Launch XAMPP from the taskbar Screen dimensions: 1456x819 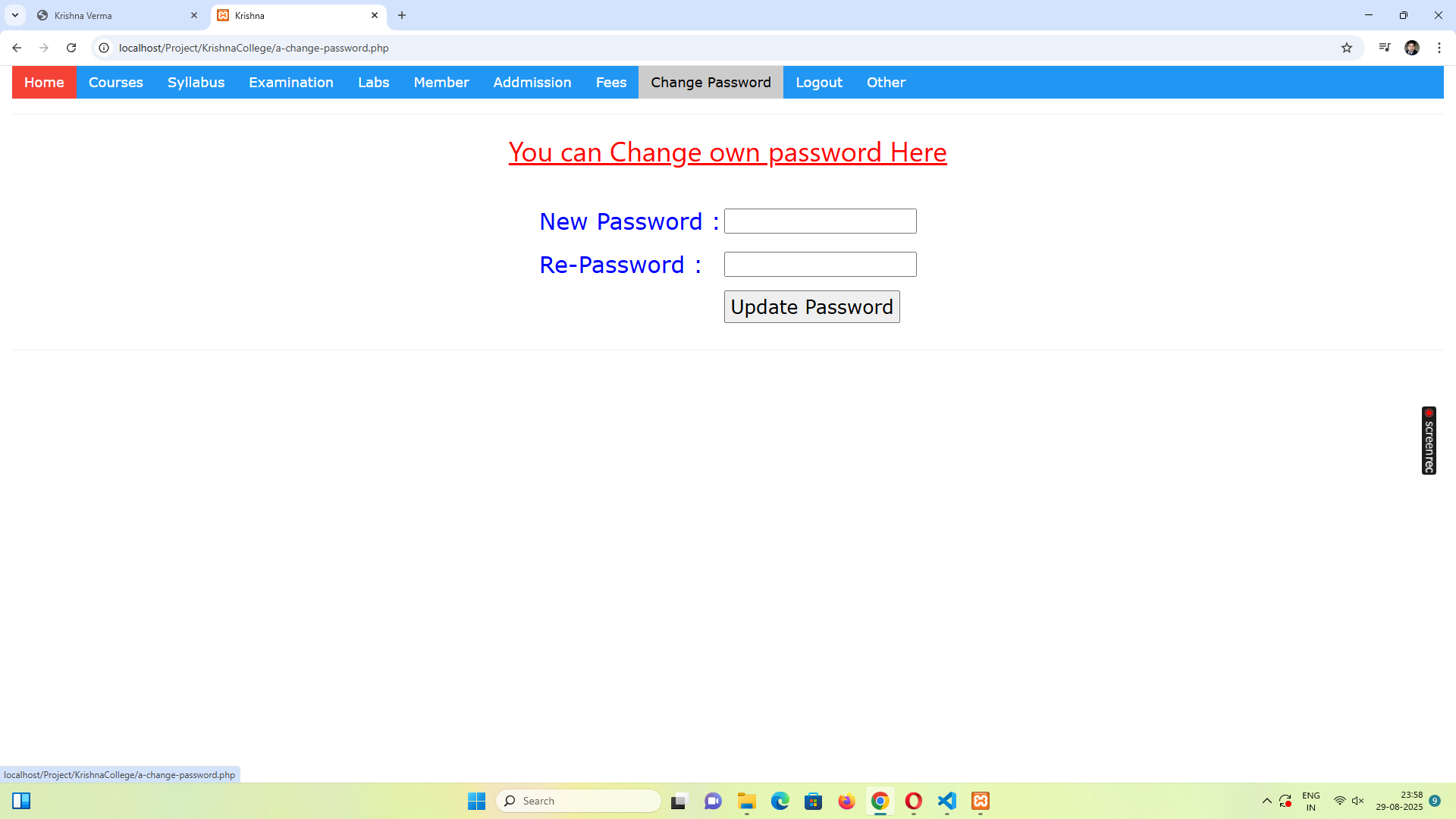pos(981,801)
